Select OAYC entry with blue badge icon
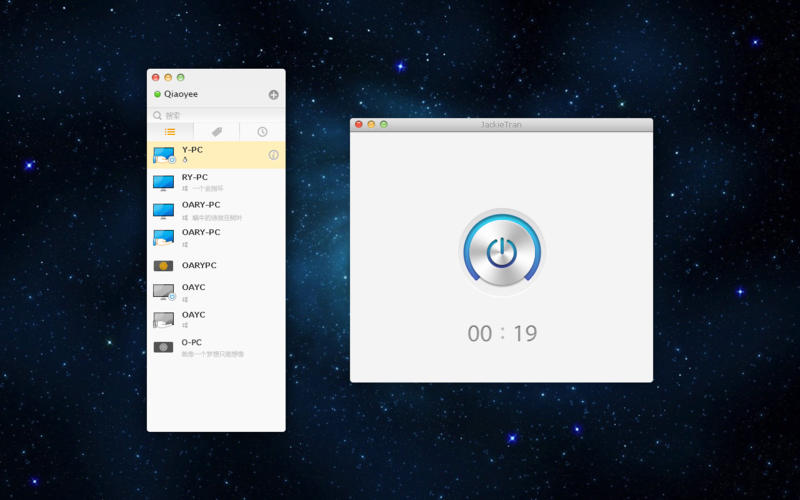Viewport: 800px width, 500px height. (x=210, y=292)
